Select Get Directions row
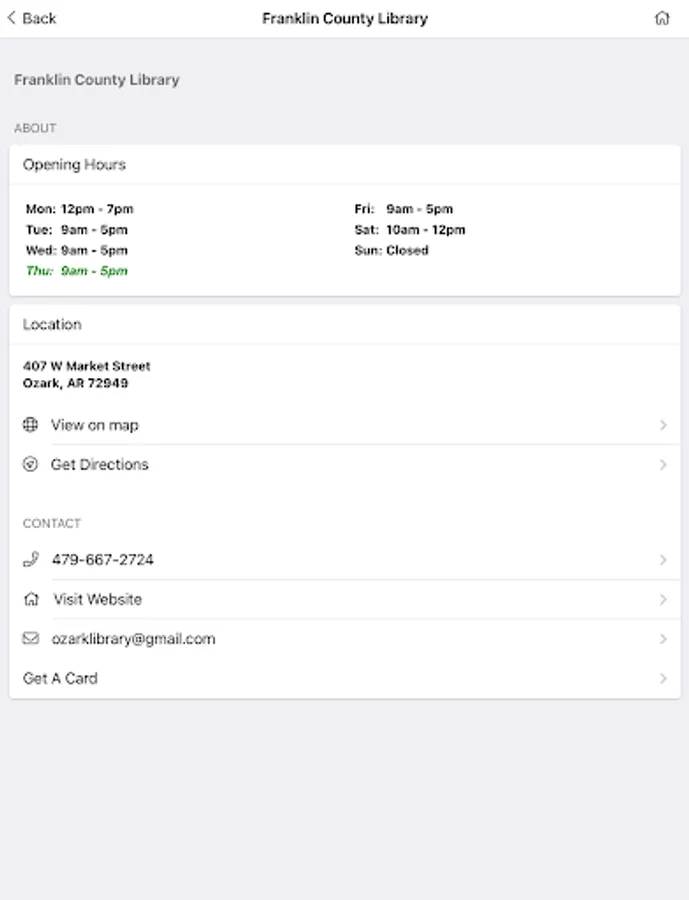Viewport: 689px width, 900px height. tap(100, 464)
